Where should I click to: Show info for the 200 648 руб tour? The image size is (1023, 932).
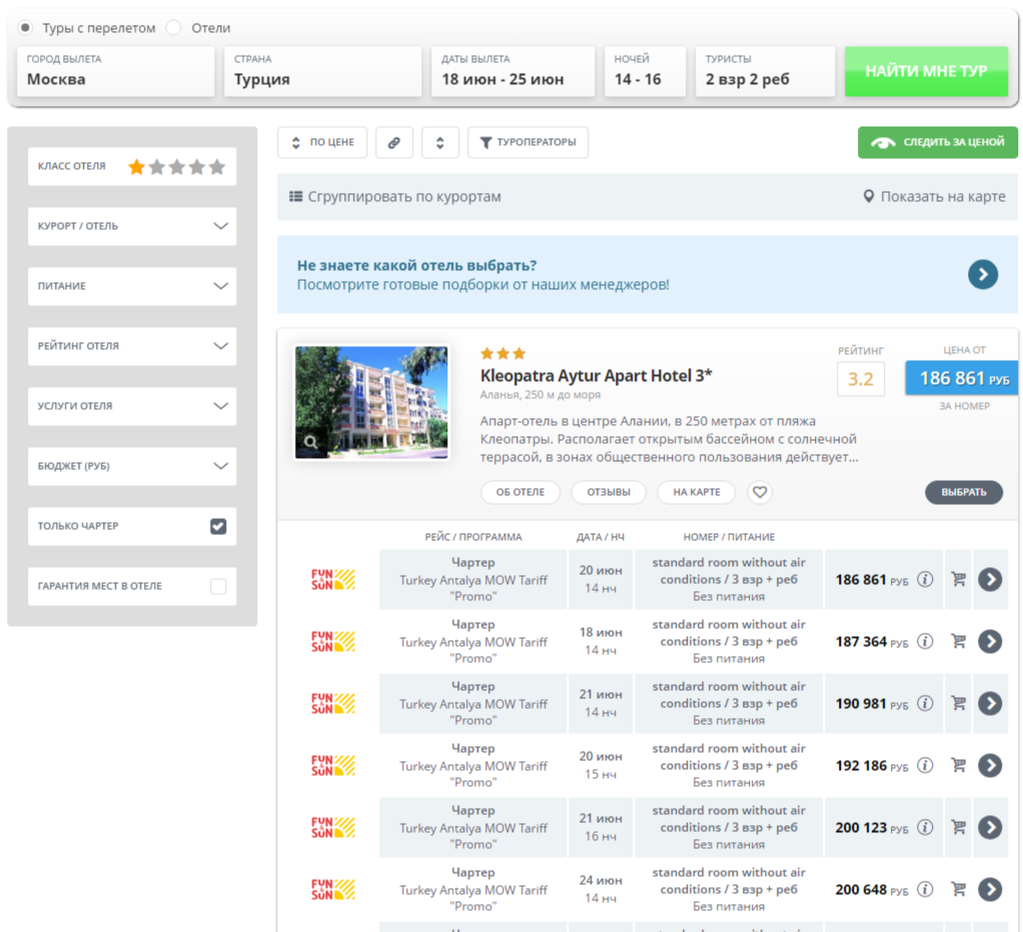[x=924, y=889]
